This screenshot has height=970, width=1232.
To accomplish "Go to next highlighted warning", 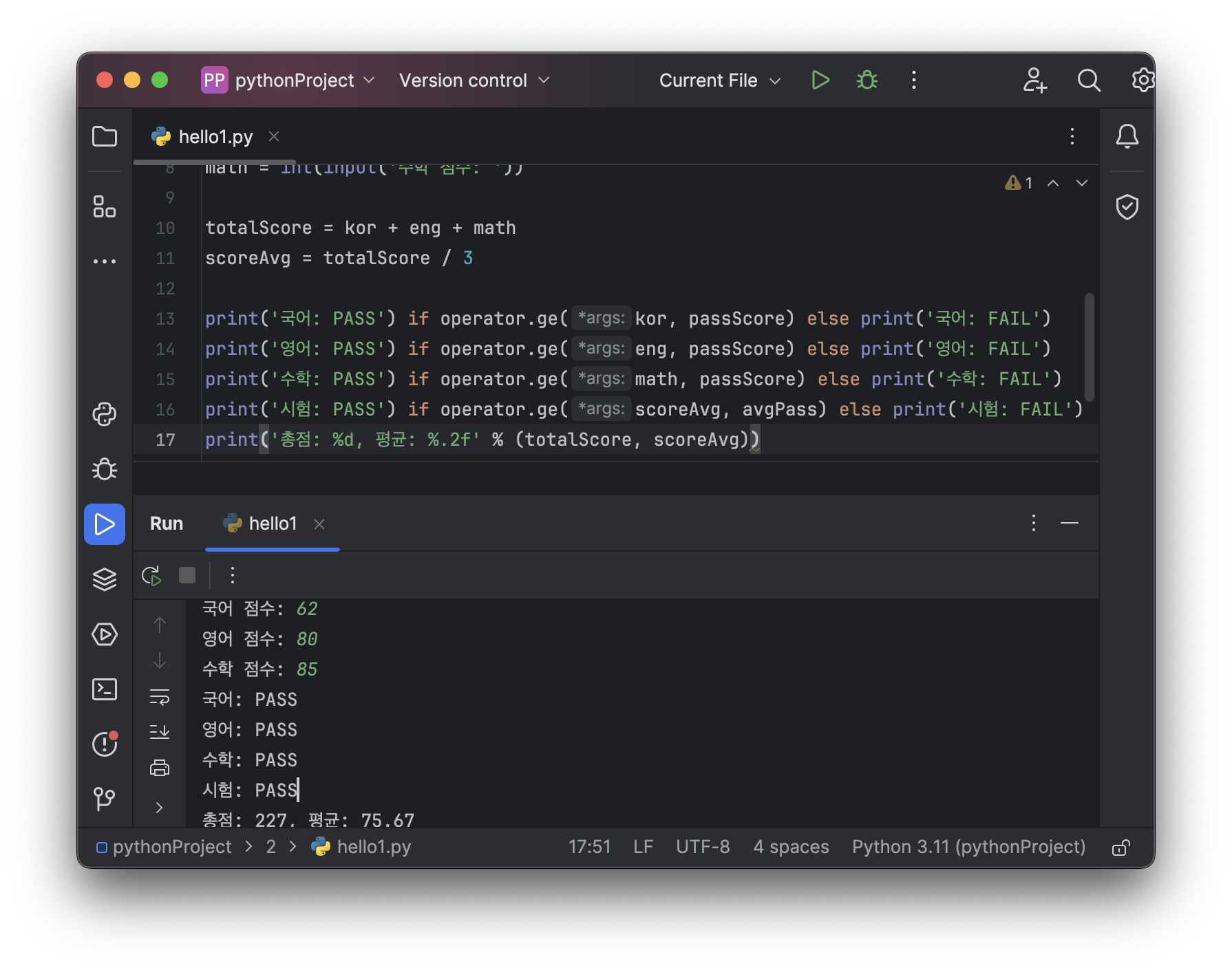I will coord(1082,183).
